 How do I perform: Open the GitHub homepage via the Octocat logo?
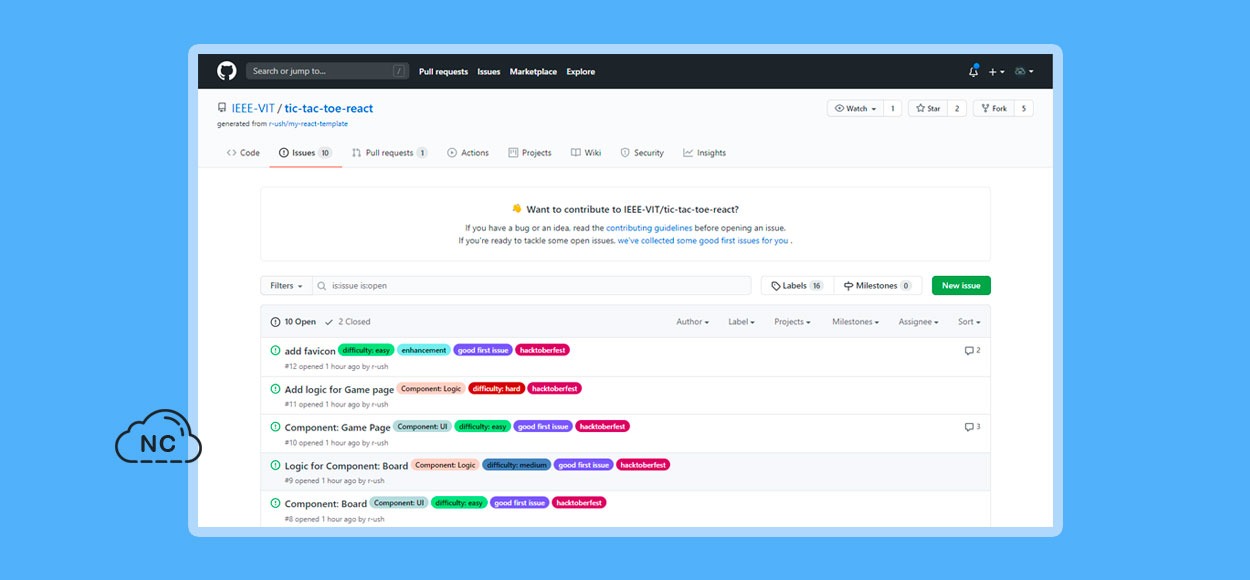(227, 71)
